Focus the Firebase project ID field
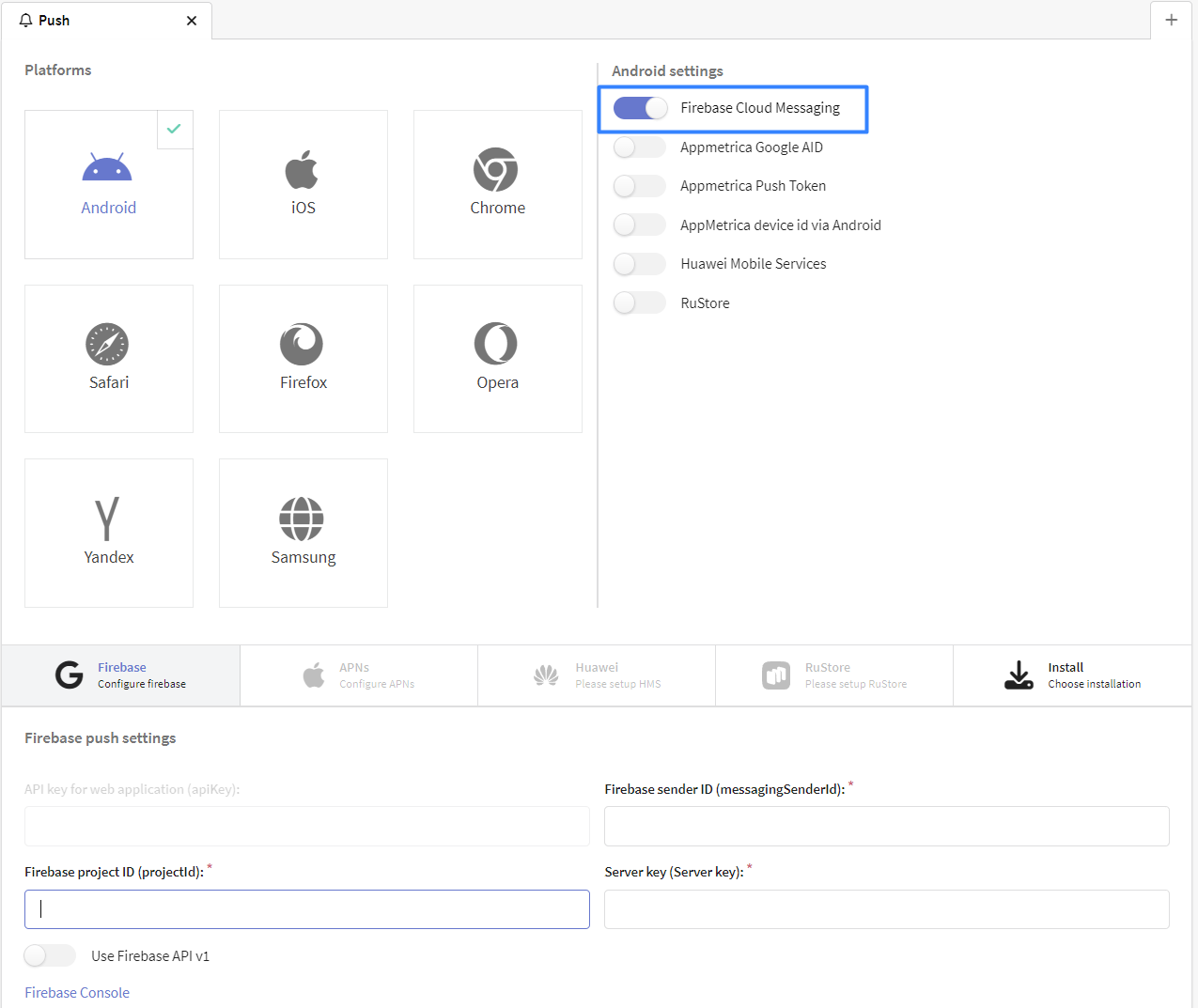 307,909
